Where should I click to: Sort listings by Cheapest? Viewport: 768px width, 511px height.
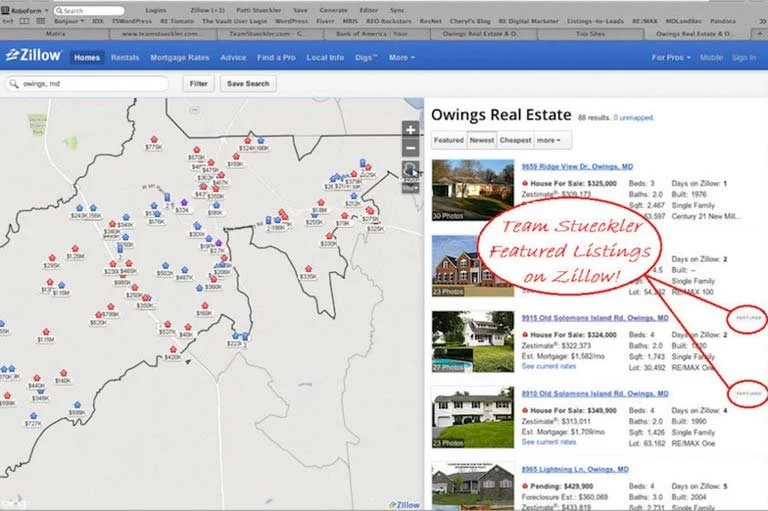[x=515, y=140]
